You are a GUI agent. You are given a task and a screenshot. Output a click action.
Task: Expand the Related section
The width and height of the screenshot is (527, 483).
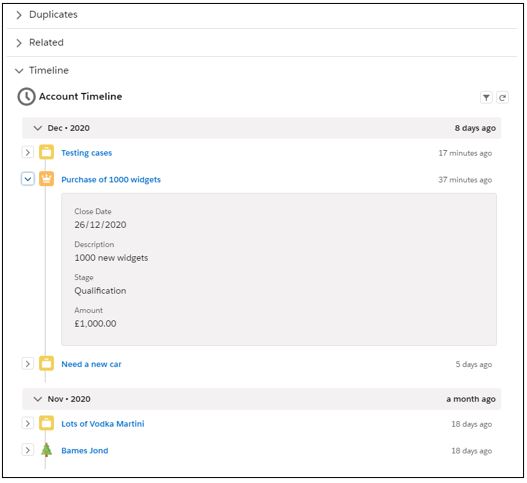(19, 43)
